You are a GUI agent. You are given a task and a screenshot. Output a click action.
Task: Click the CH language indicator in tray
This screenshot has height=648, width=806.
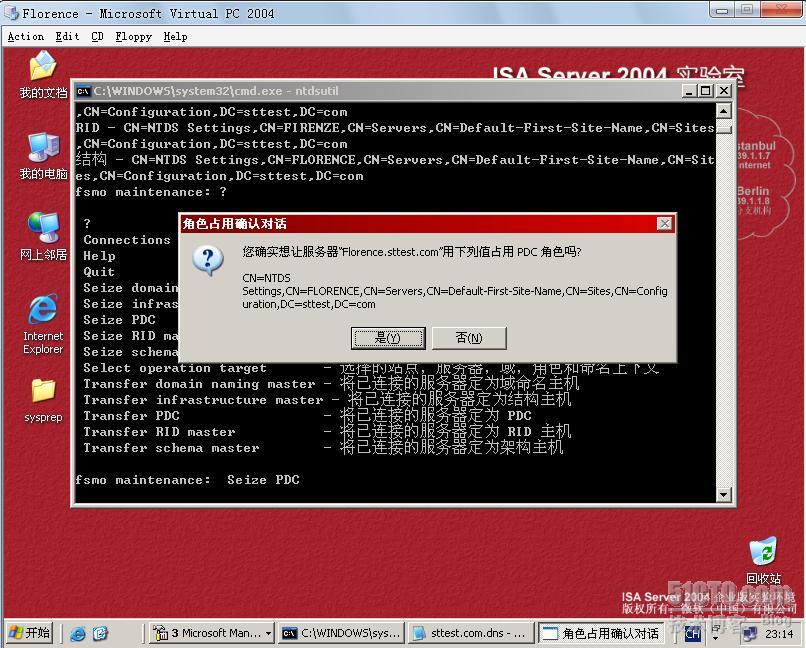click(x=692, y=634)
